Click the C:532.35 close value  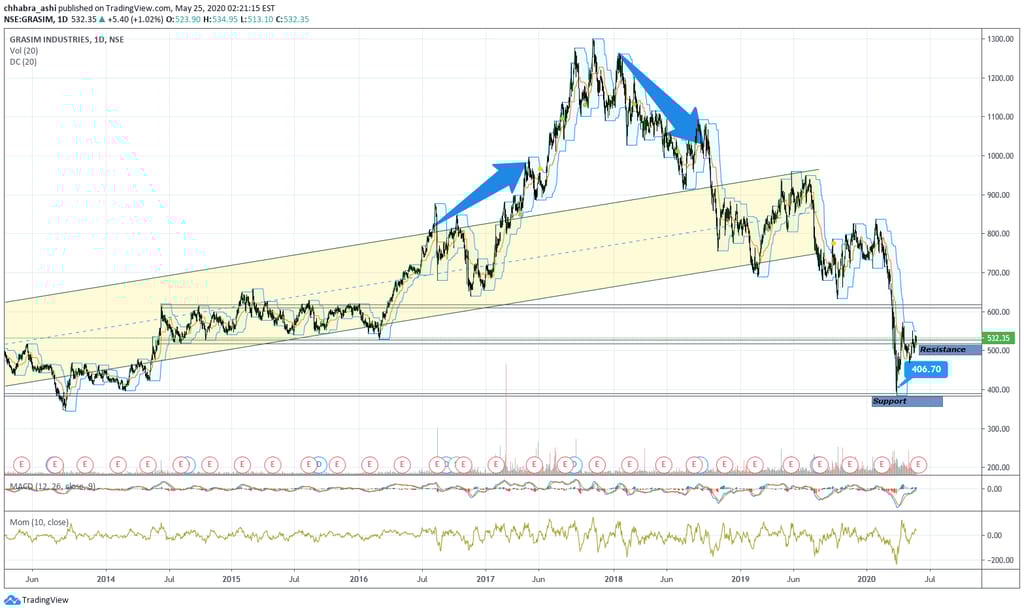[x=292, y=20]
